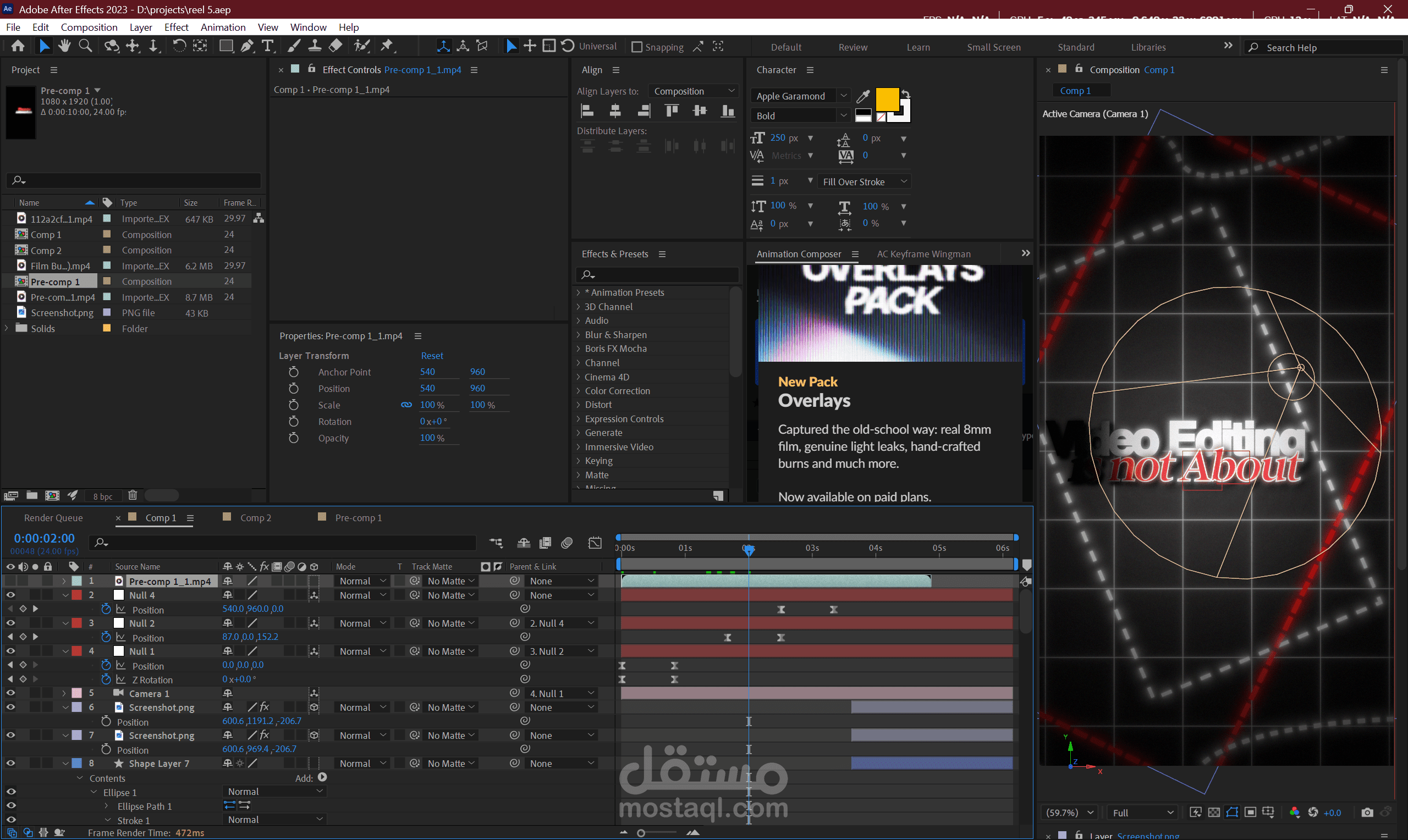Select the Zoom magnifier tool
This screenshot has height=840, width=1408.
(85, 46)
